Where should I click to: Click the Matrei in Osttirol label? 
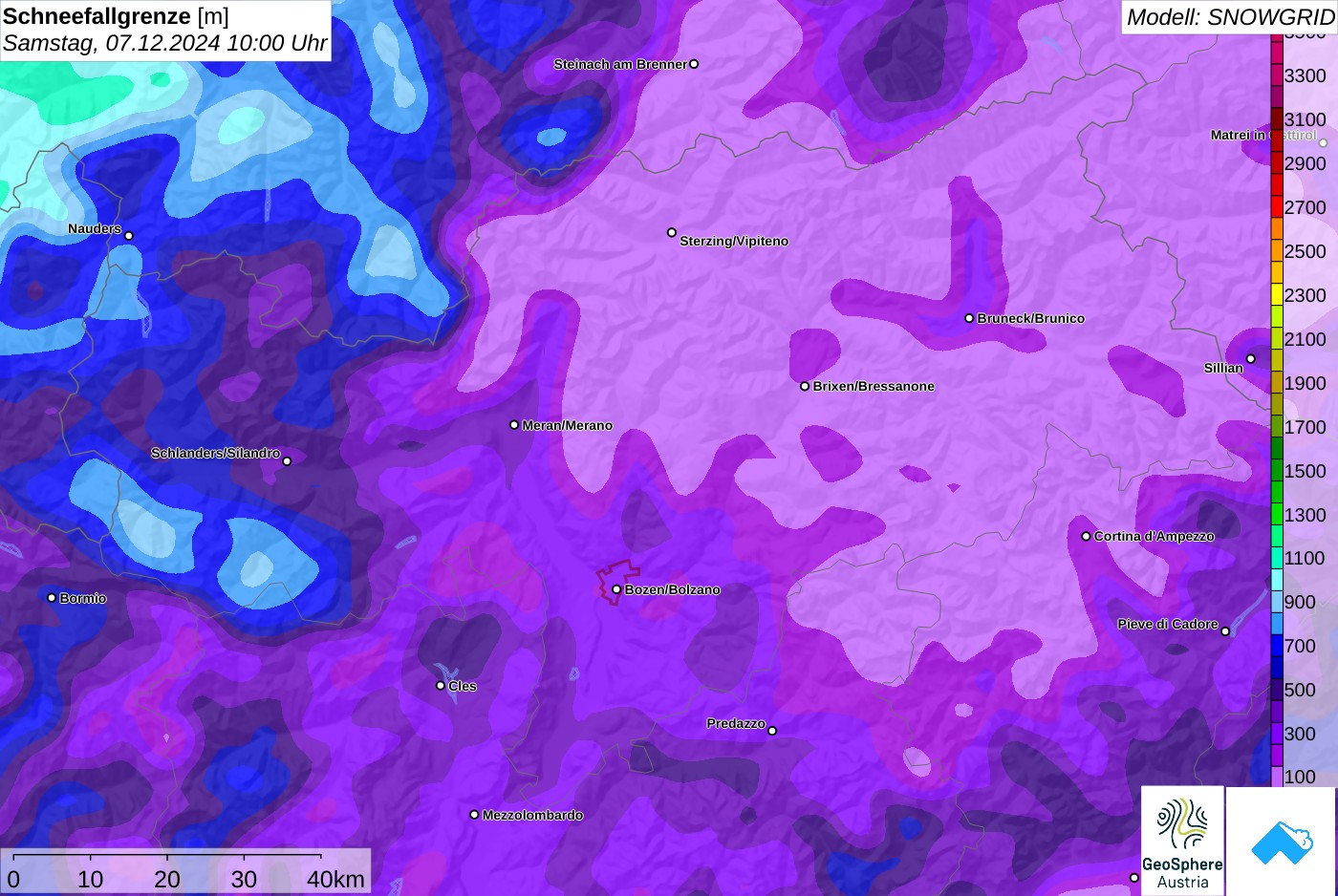pos(1263,135)
